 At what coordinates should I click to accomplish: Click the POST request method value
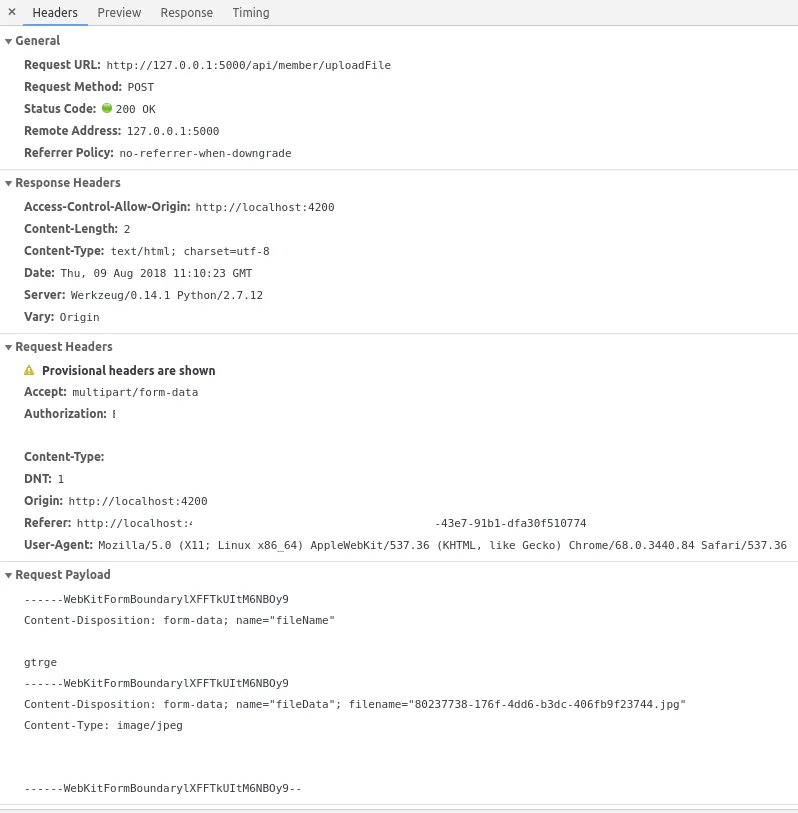pos(140,87)
